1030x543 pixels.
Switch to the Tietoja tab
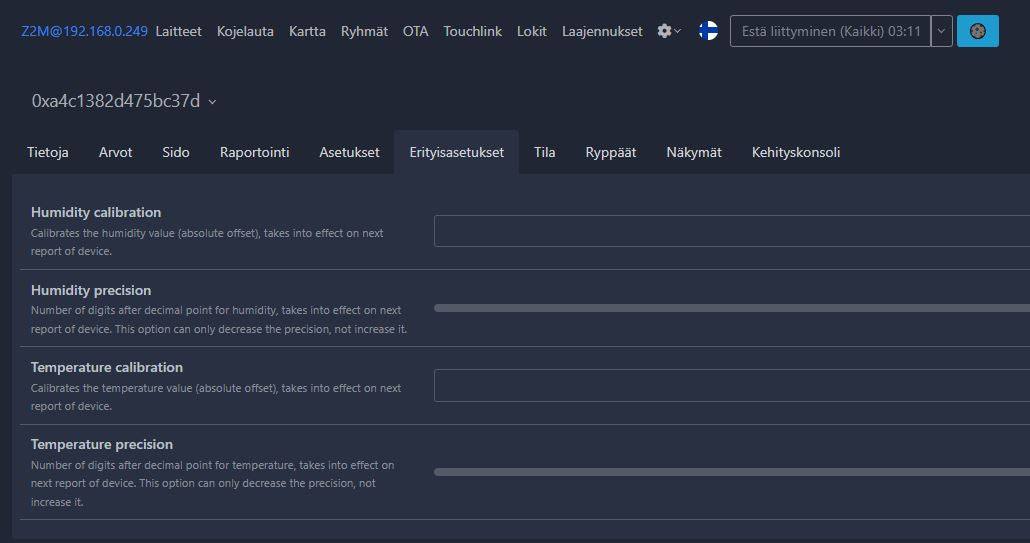[x=48, y=152]
